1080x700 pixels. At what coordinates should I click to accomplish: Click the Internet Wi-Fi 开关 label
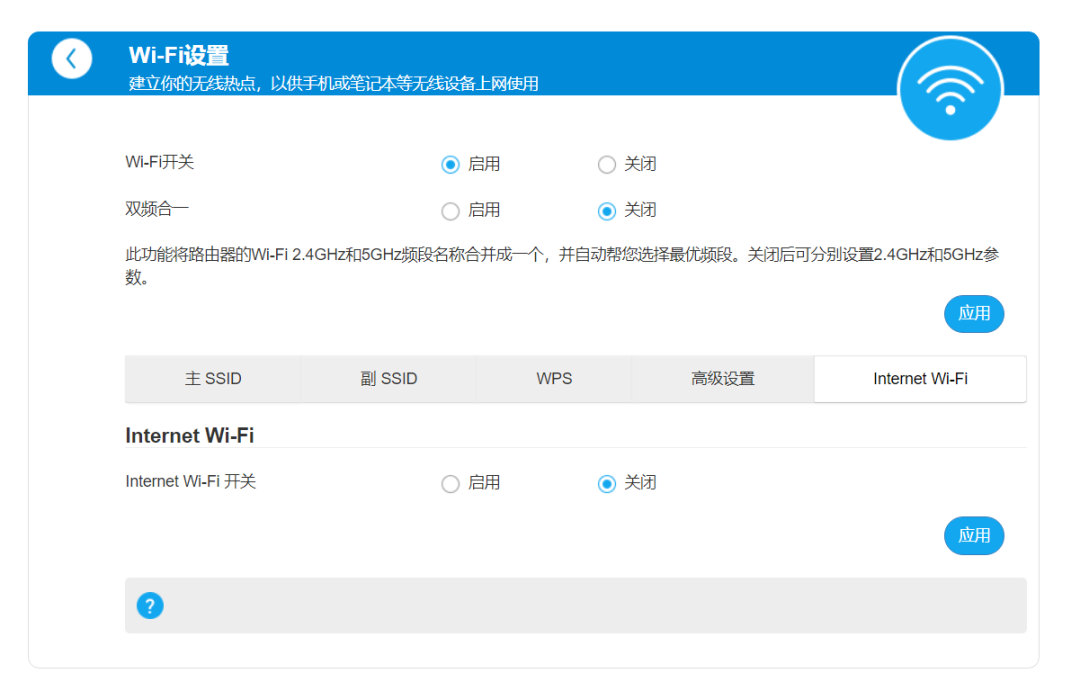click(x=190, y=482)
